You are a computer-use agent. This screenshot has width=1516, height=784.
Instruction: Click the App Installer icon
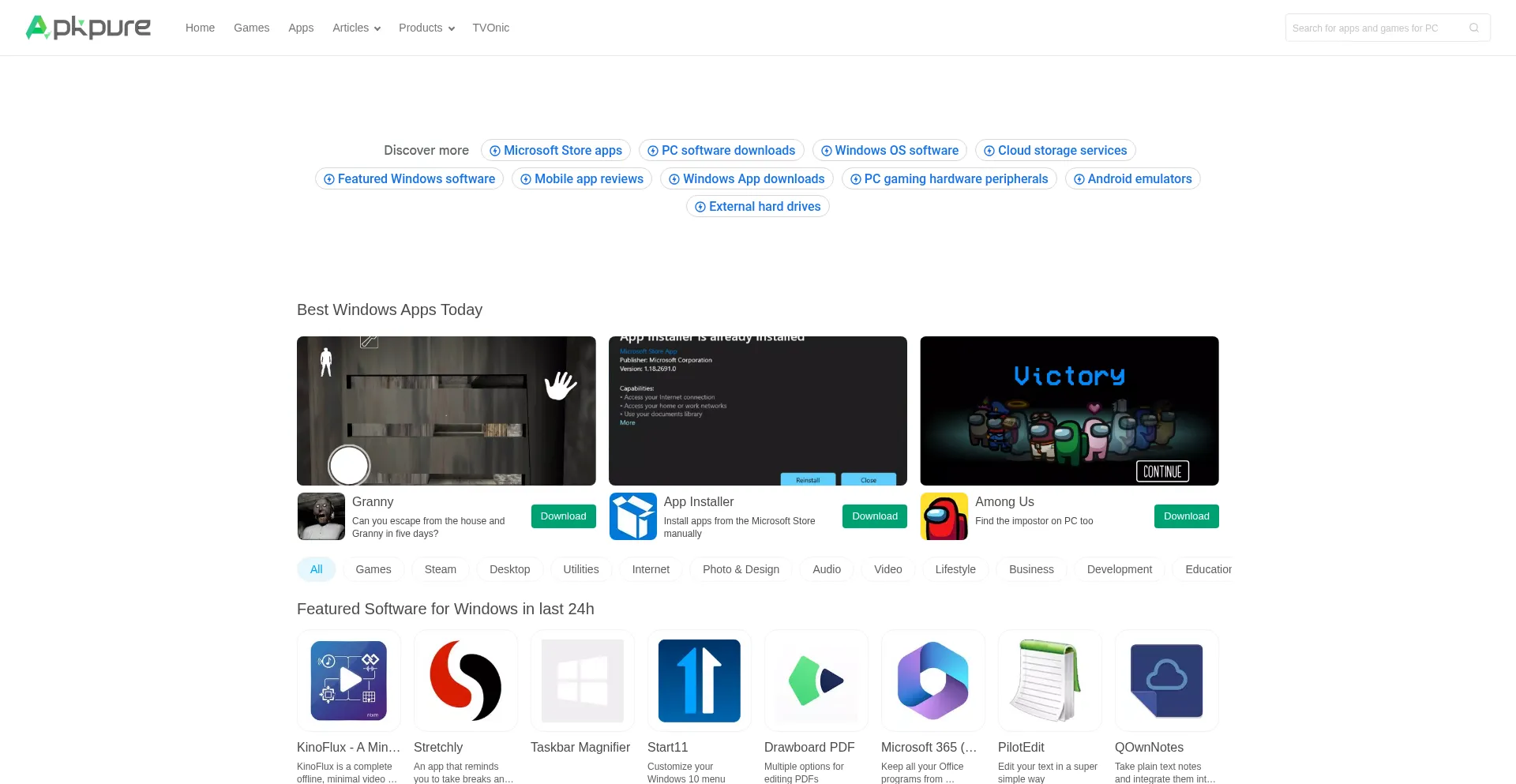[x=633, y=516]
